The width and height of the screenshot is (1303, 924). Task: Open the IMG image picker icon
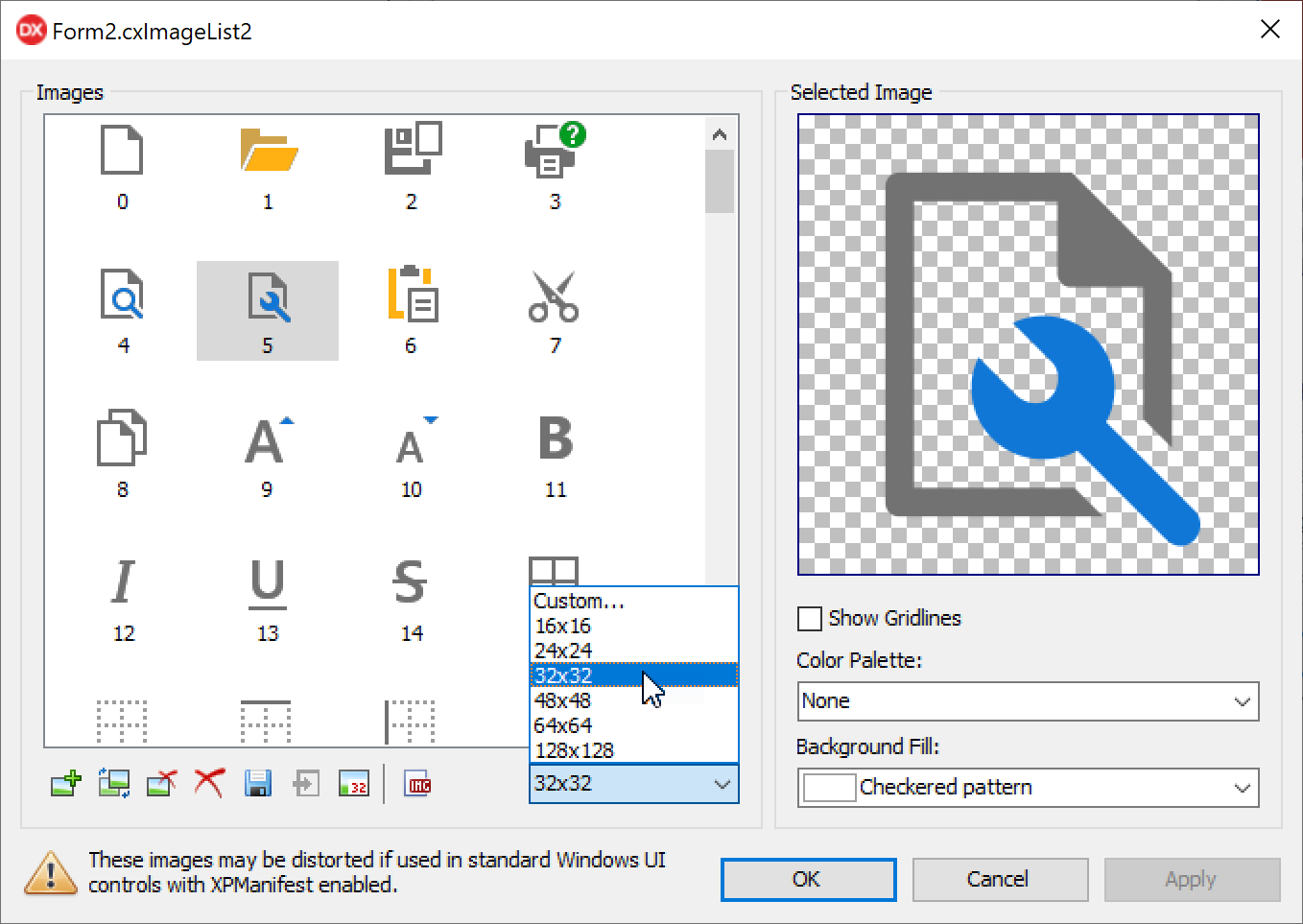click(418, 784)
